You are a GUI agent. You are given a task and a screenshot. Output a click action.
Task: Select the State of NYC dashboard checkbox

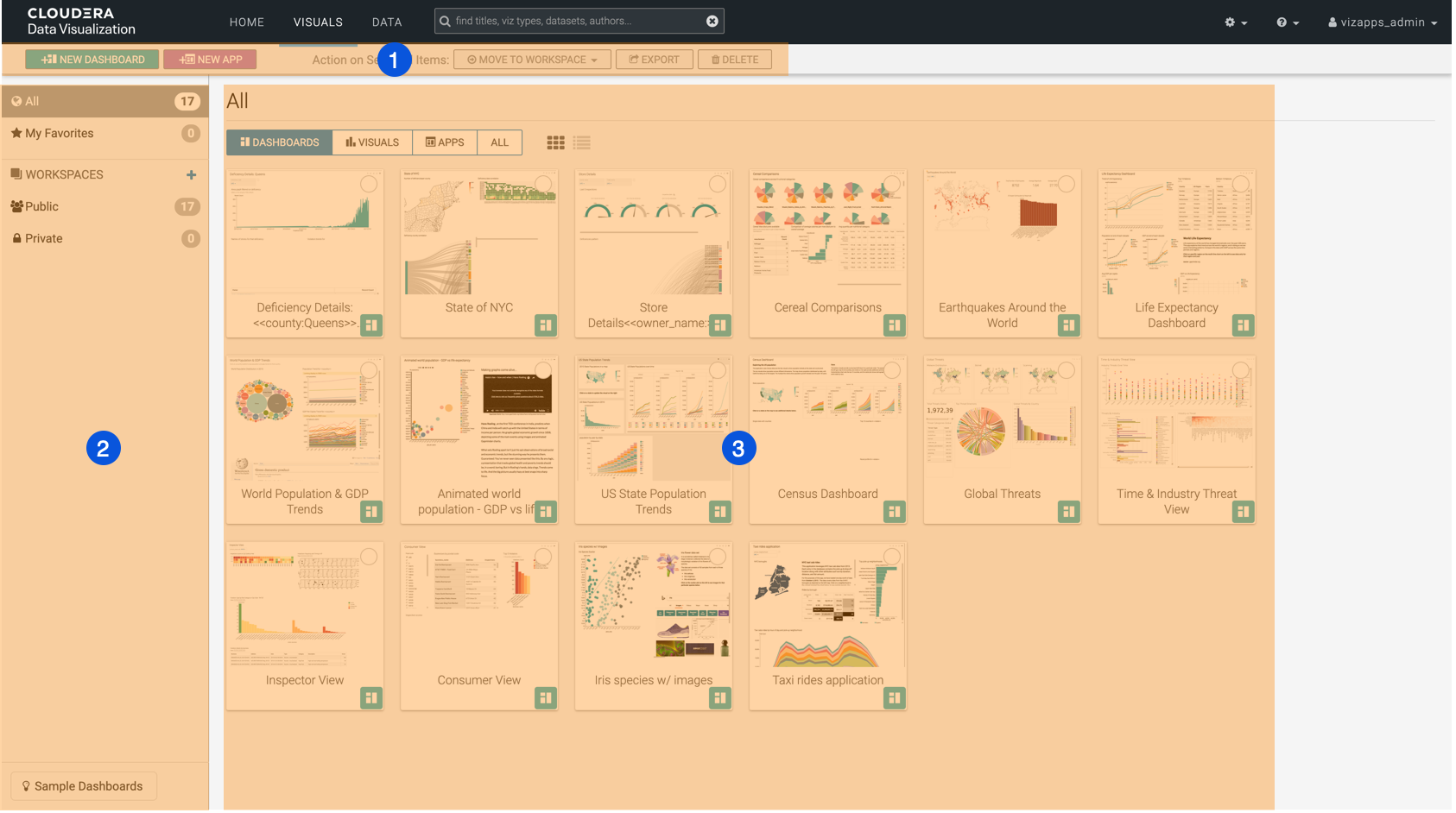pos(543,184)
